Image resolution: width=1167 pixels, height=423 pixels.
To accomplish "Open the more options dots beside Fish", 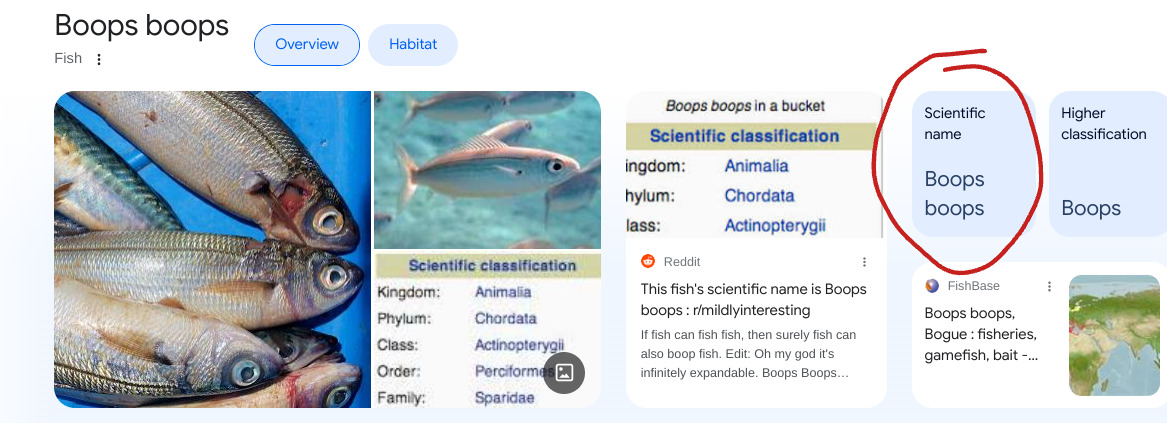I will 99,59.
